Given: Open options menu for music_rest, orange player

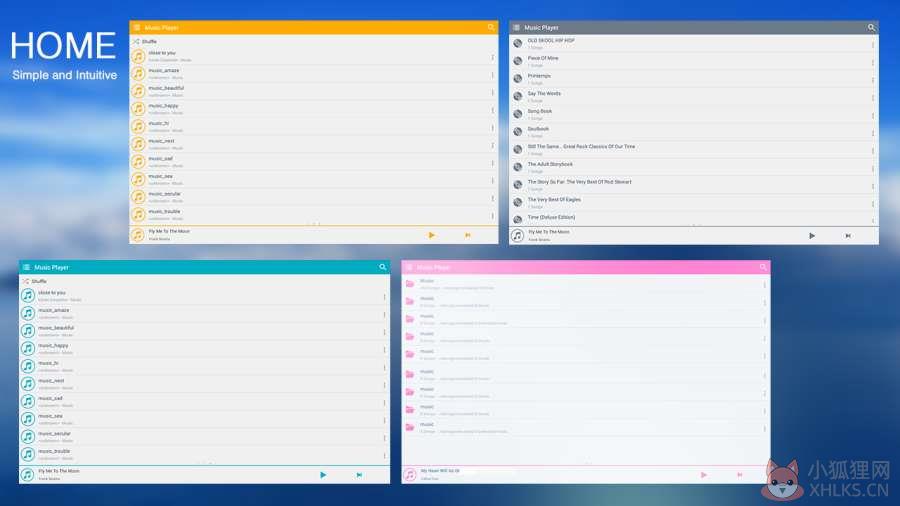Looking at the screenshot, I should tap(492, 145).
